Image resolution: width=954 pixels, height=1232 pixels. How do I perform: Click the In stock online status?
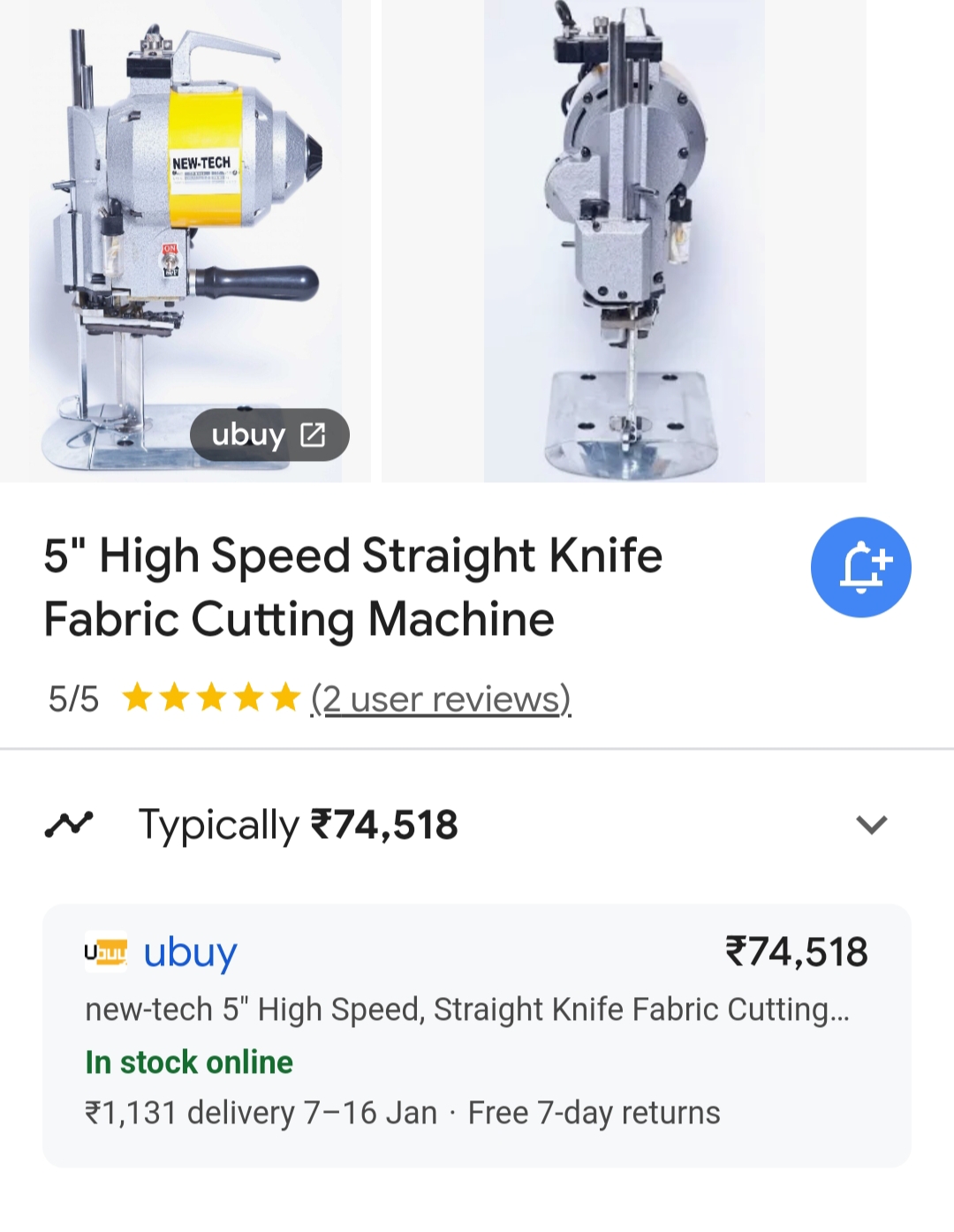189,1062
